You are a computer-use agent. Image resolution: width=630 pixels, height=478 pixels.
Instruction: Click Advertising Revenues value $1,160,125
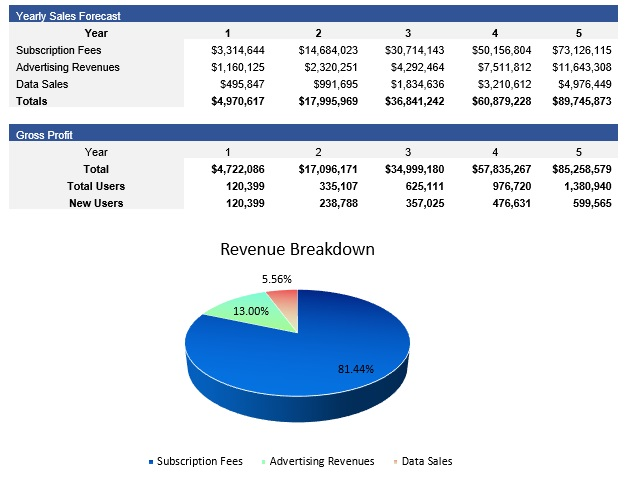pos(238,67)
